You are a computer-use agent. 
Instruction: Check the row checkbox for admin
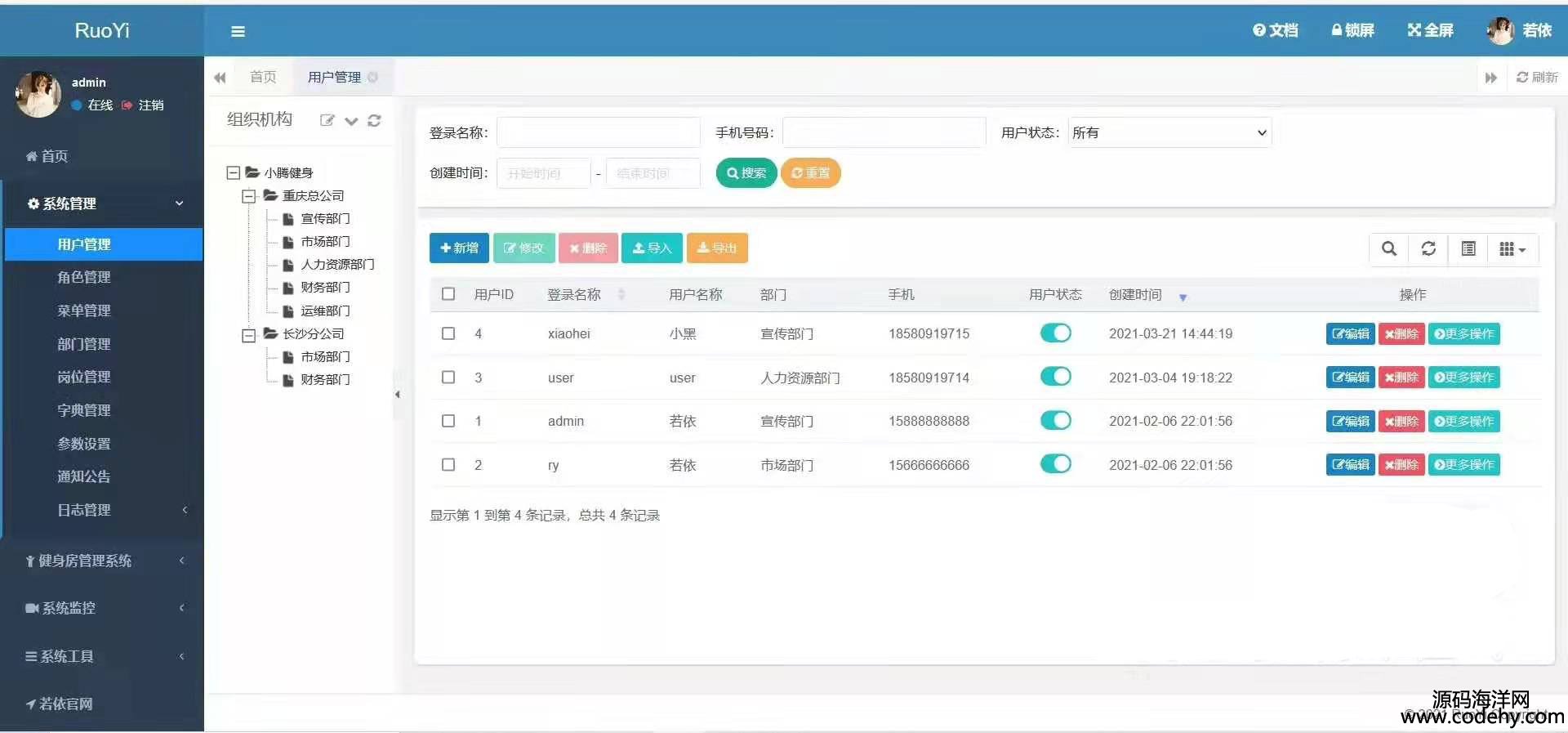(448, 421)
